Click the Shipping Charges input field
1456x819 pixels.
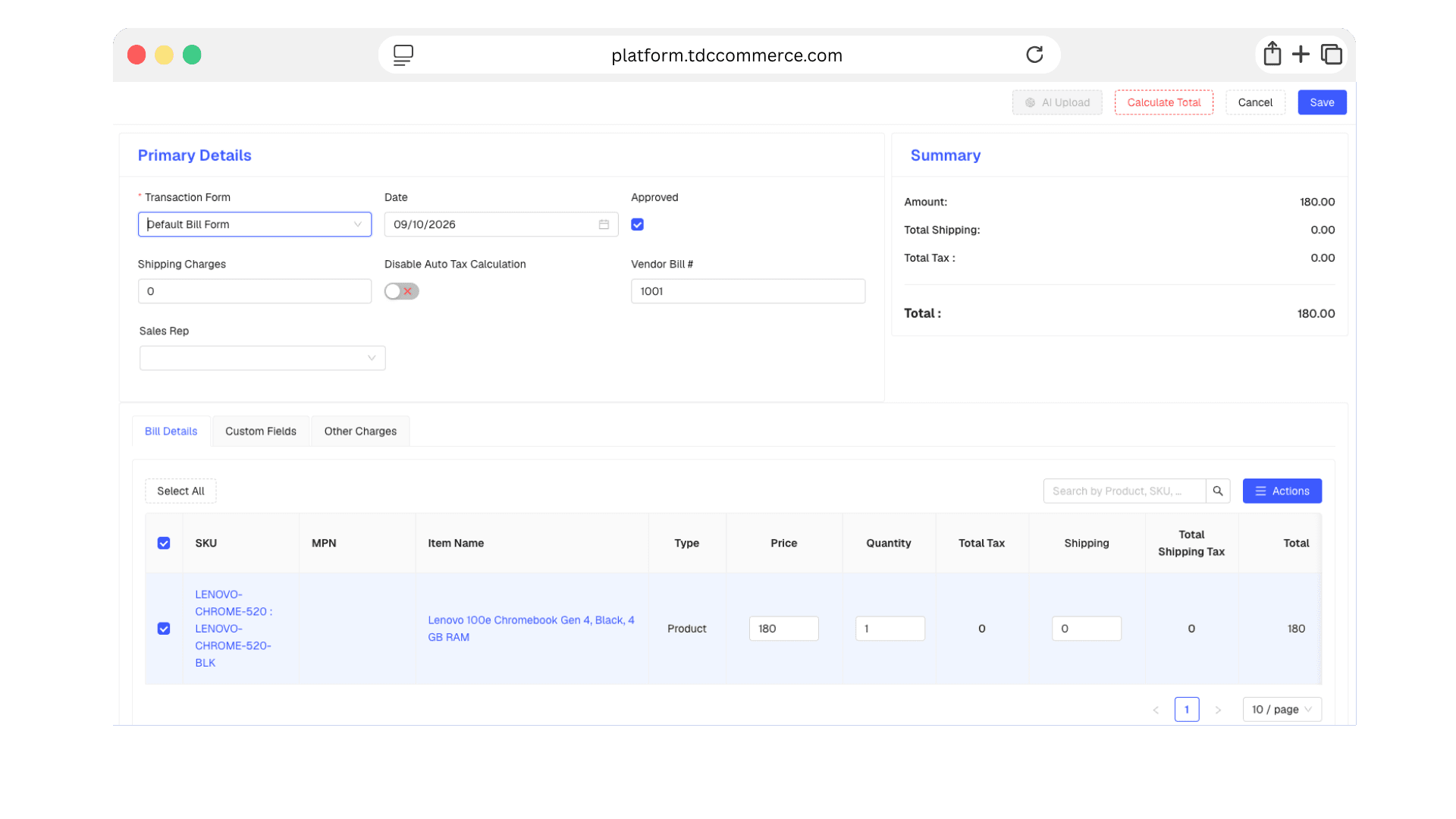[x=255, y=291]
